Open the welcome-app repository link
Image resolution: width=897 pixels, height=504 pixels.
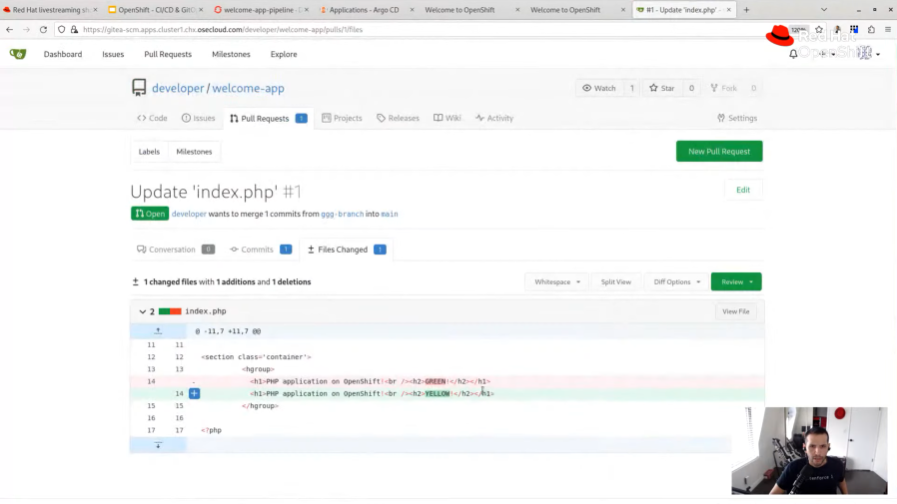point(248,88)
